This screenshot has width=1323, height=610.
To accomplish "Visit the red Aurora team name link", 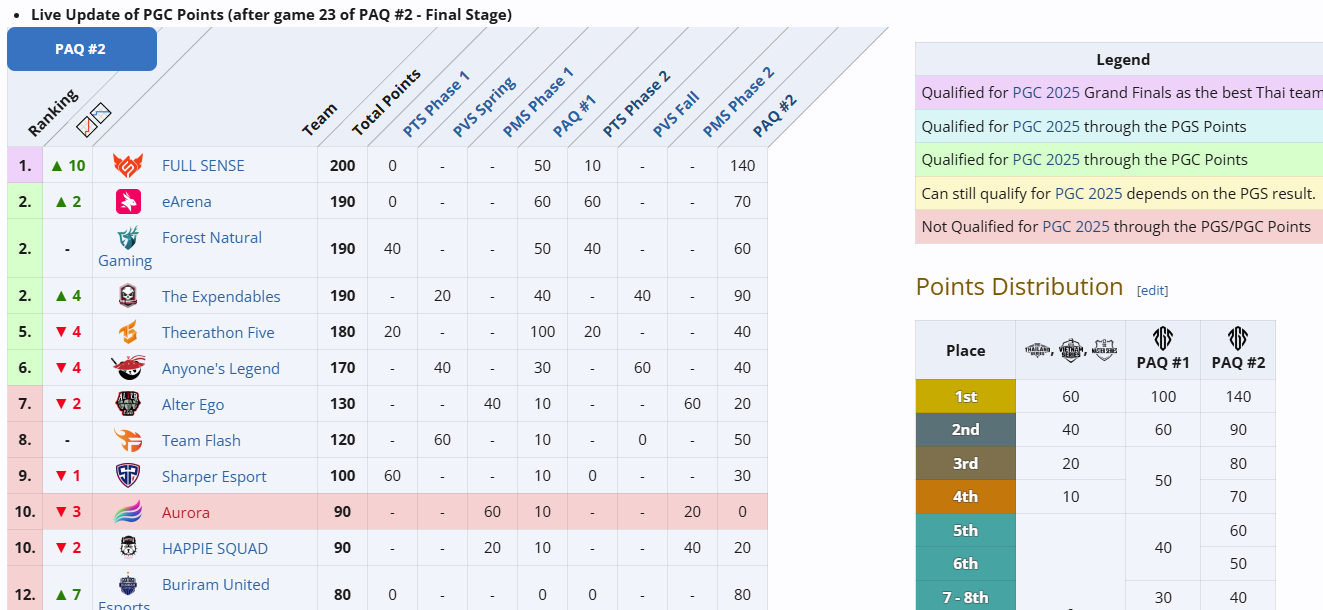I will click(186, 512).
